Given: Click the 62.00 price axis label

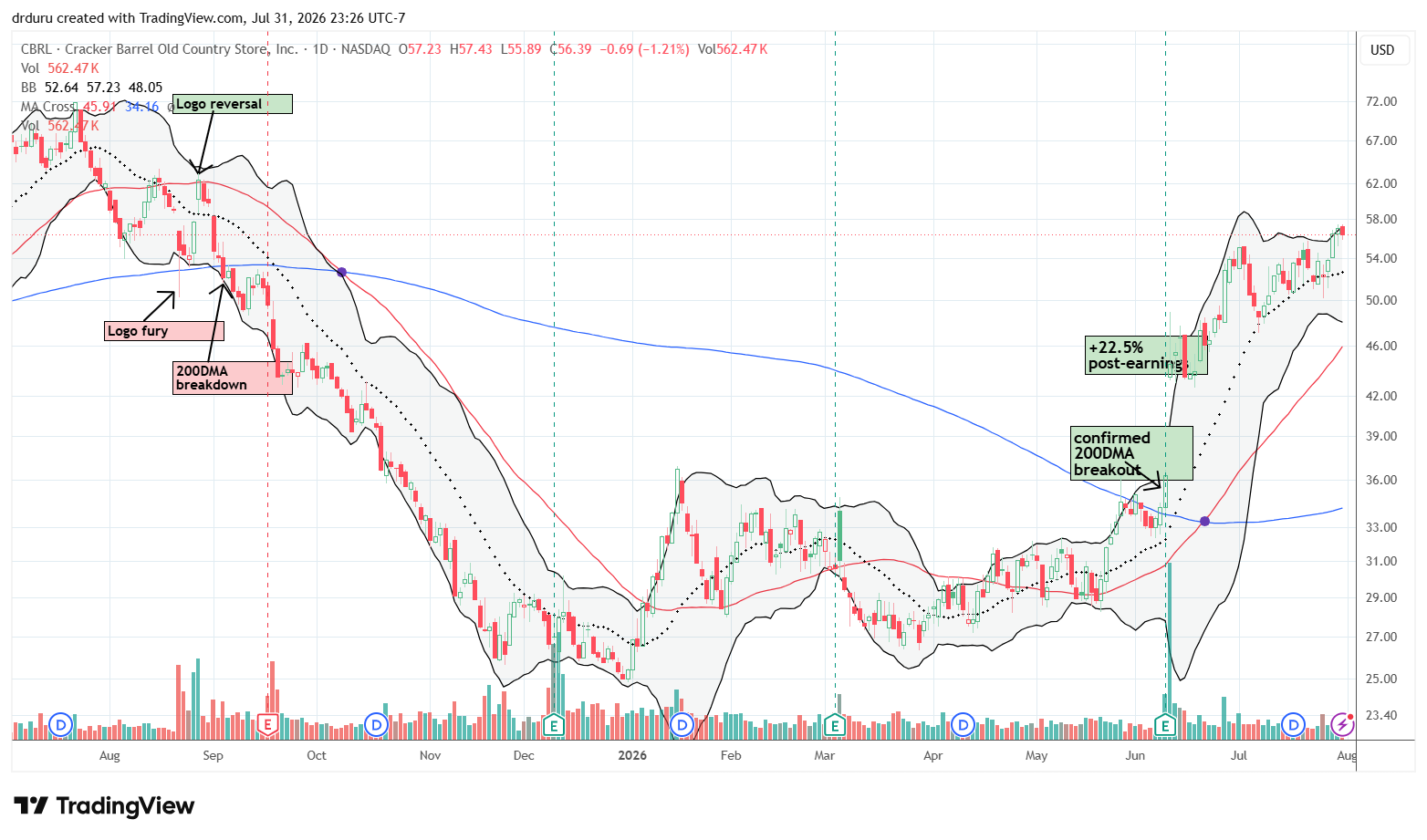Looking at the screenshot, I should 1381,183.
